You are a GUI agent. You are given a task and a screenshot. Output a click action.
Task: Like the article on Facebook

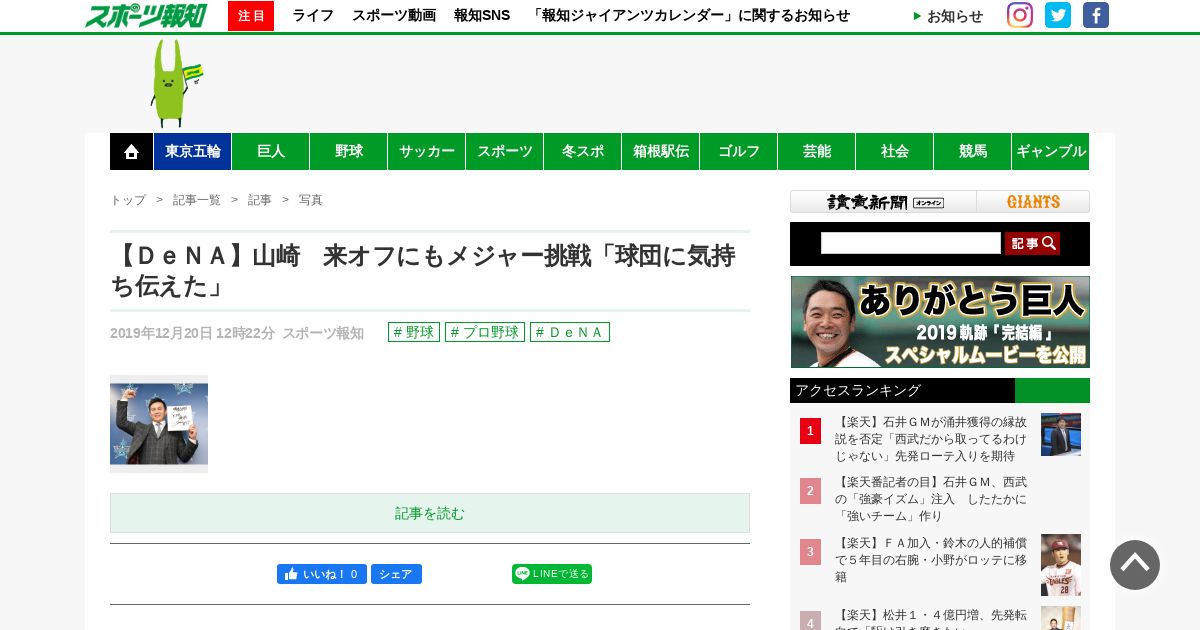322,574
